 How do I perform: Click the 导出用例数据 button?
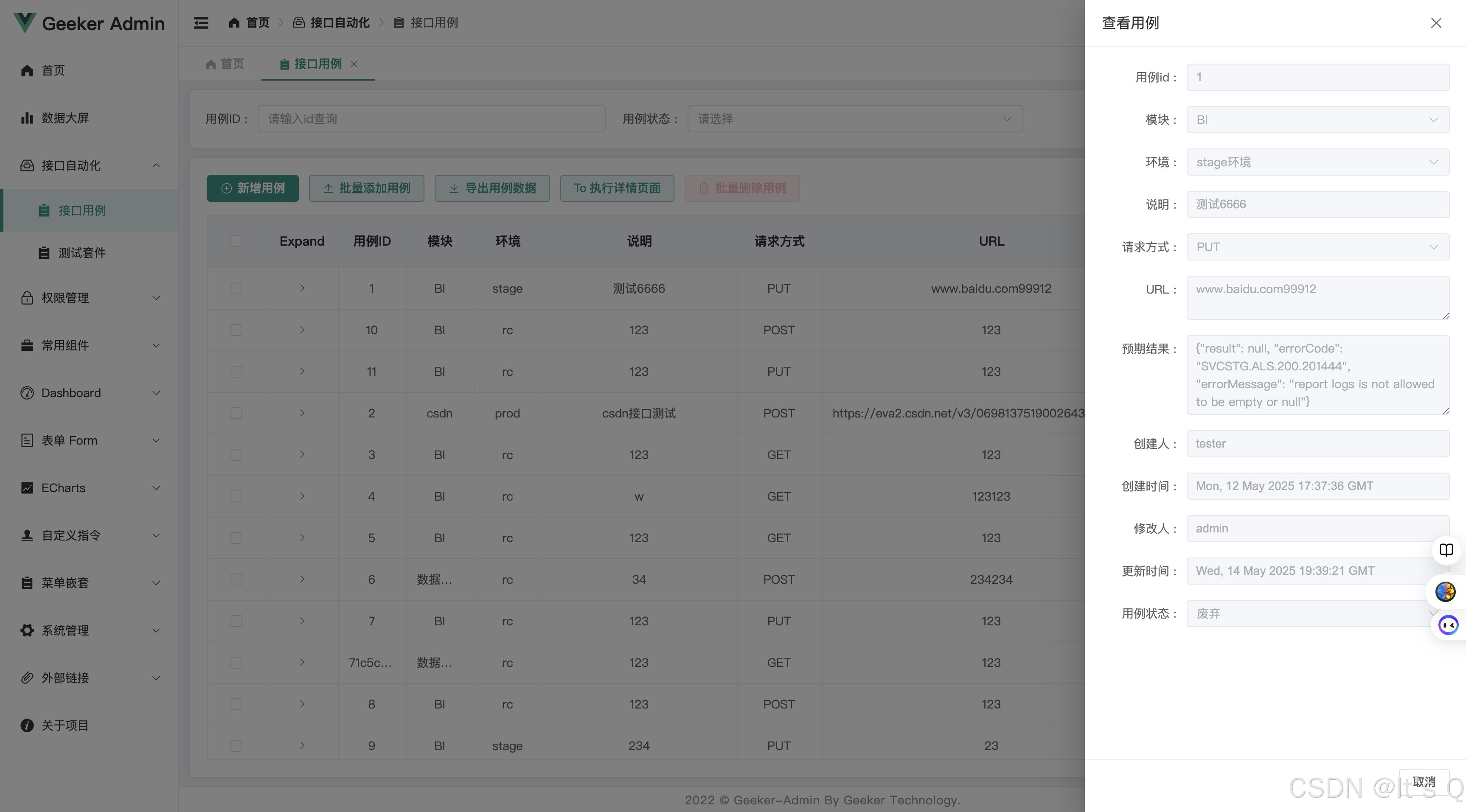tap(491, 188)
